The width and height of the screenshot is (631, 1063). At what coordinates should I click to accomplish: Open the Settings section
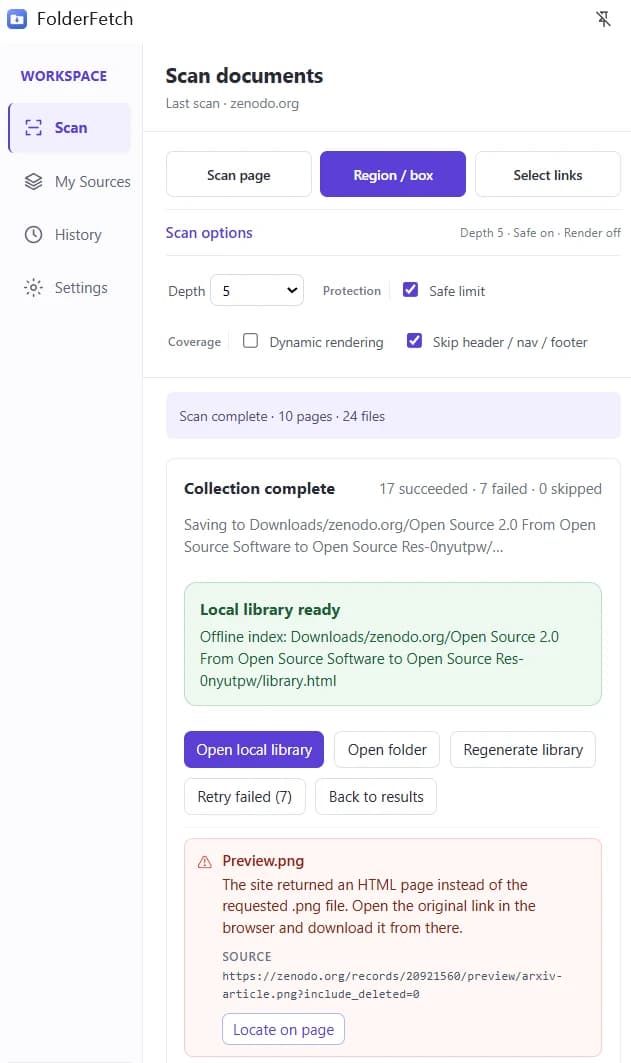[x=70, y=287]
